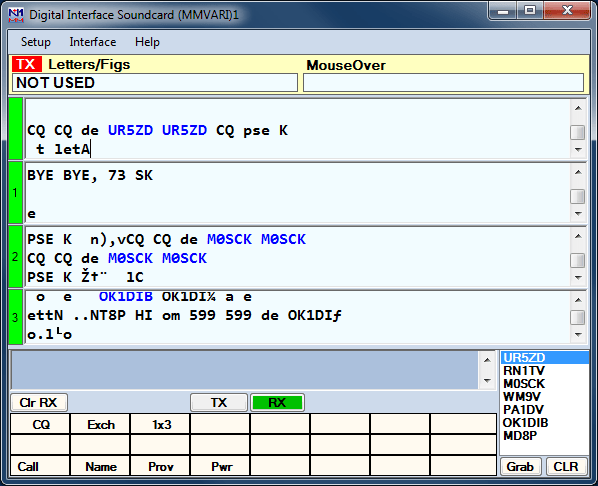Click scrollbar thumb of channel 1 pane

[578, 197]
